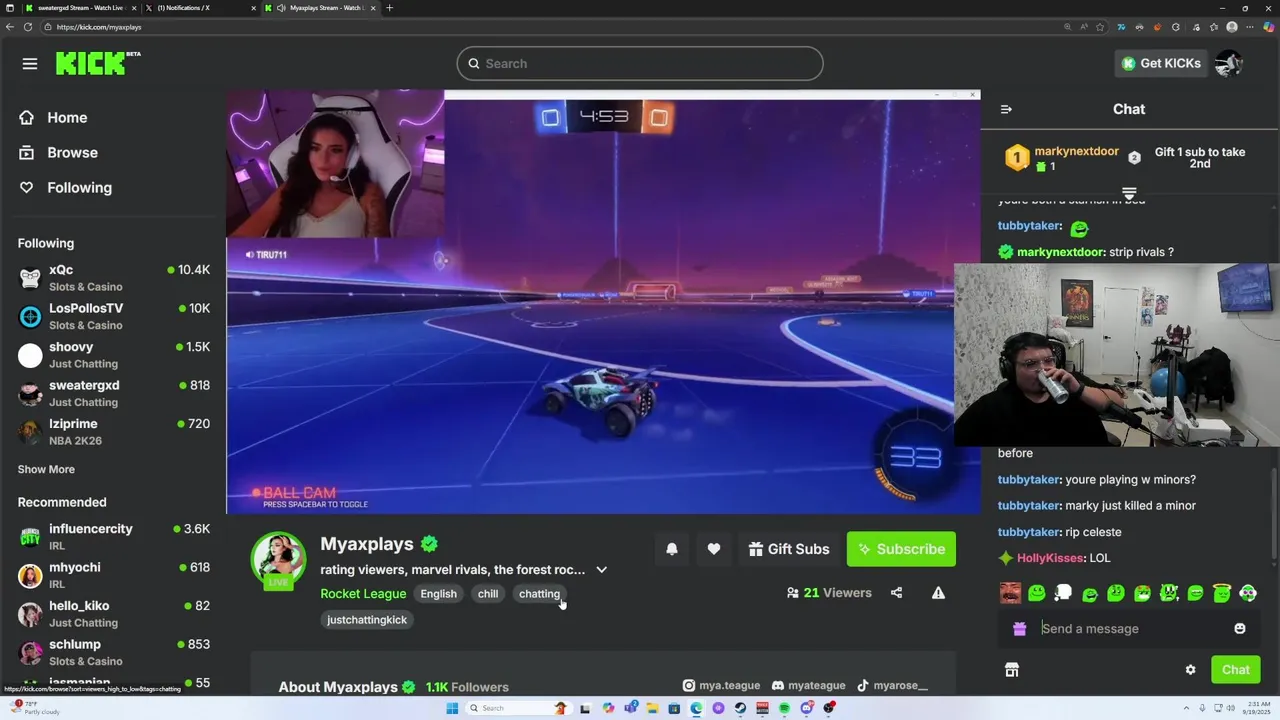Screen dimensions: 1280x720
Task: Click the Rocket League category link
Action: (363, 594)
